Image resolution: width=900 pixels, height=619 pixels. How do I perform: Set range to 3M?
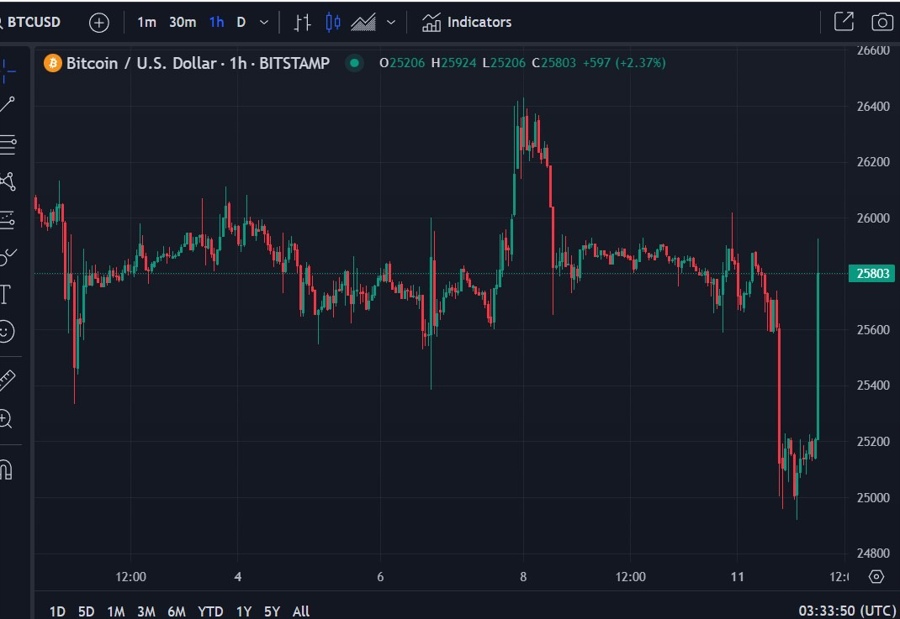click(146, 611)
